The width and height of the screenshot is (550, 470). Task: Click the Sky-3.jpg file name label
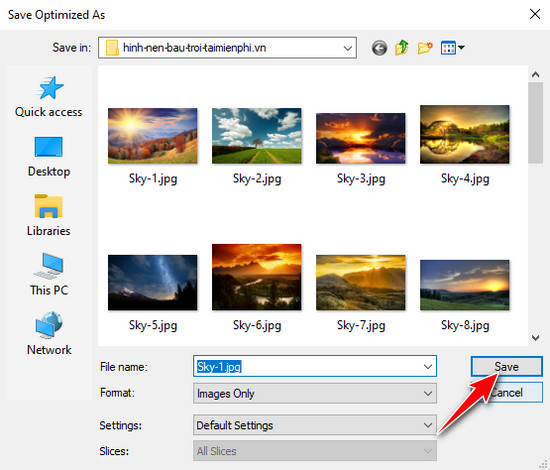[361, 179]
